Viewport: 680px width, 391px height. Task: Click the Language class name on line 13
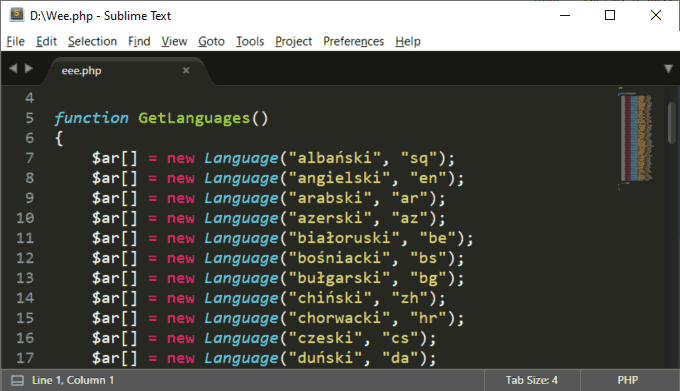[x=241, y=278]
